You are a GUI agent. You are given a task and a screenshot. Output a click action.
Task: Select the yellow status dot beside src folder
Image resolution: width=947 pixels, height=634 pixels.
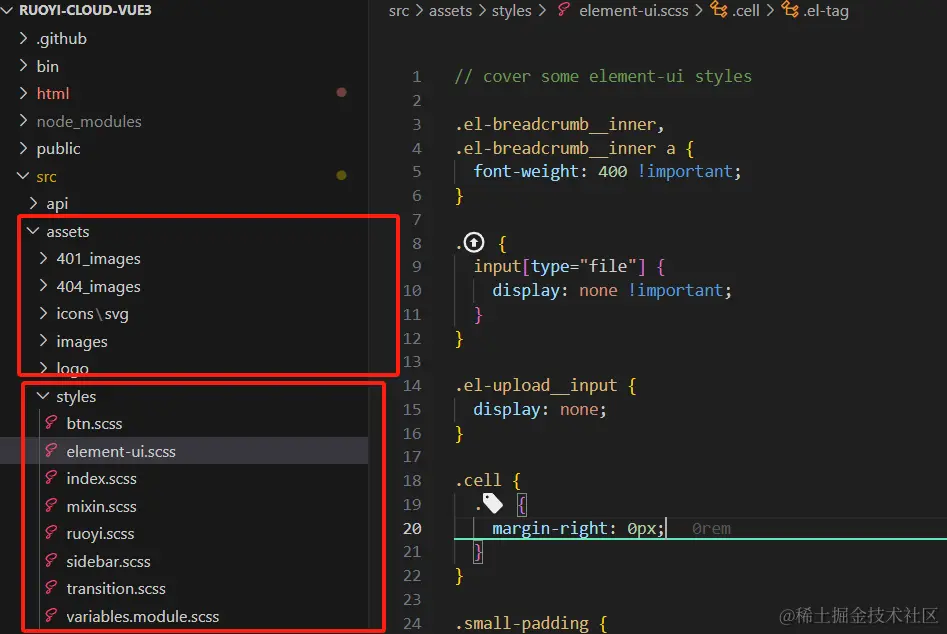point(341,175)
